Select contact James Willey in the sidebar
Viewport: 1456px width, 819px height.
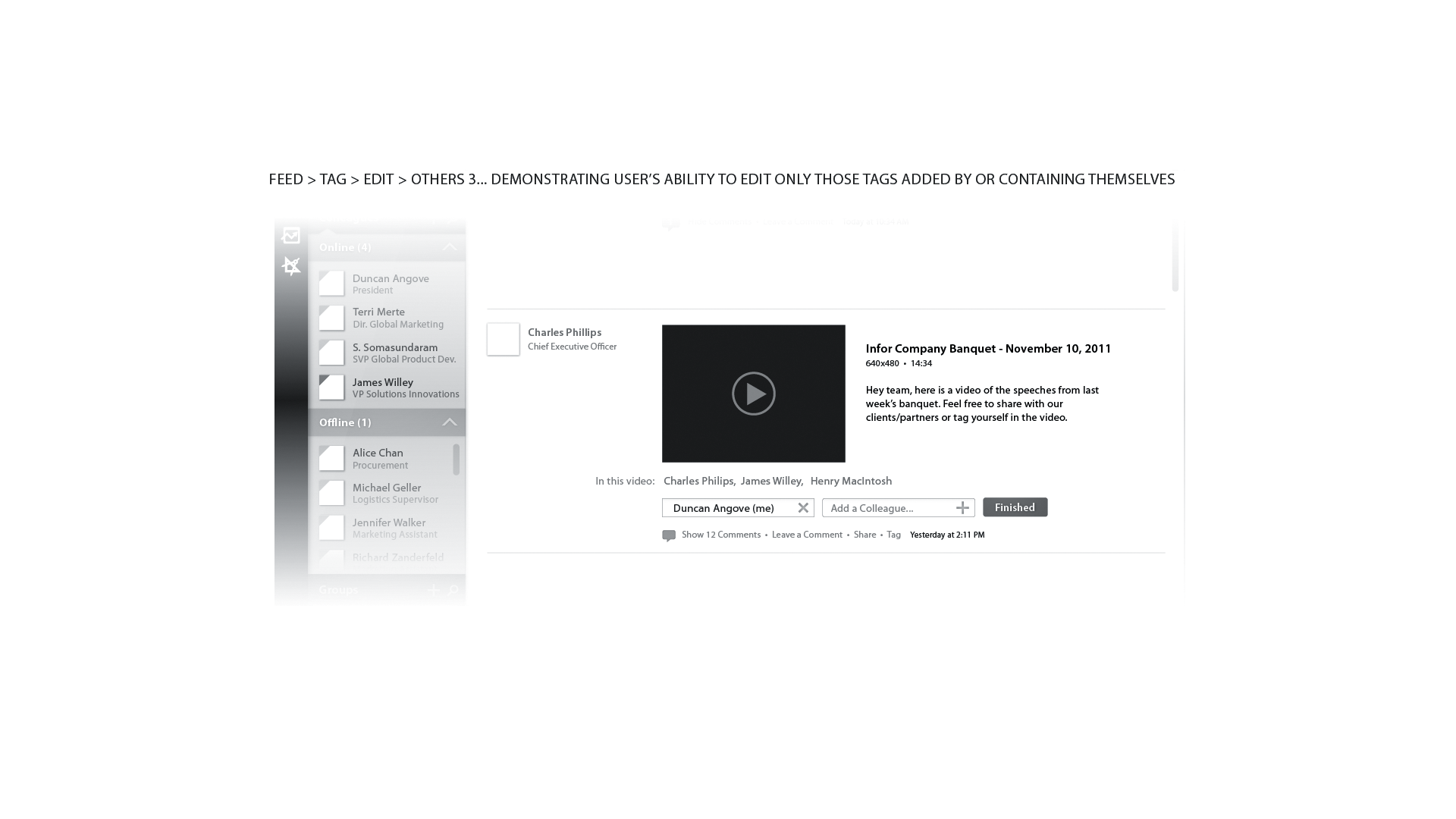[406, 388]
